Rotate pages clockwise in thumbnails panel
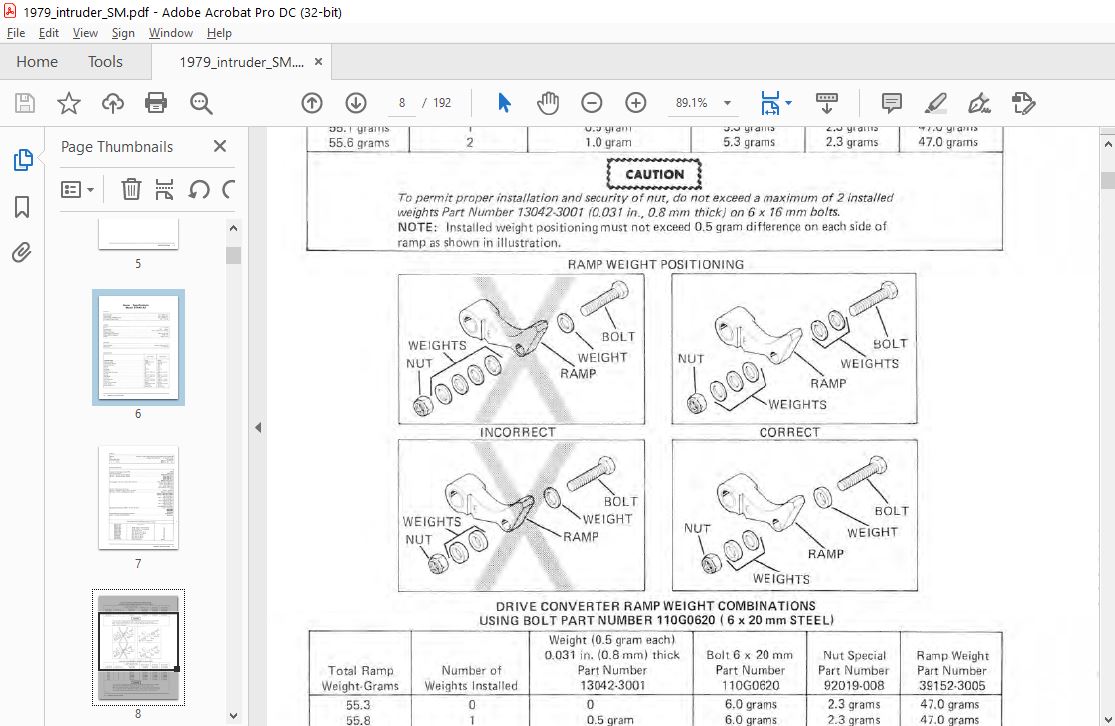 click(229, 189)
